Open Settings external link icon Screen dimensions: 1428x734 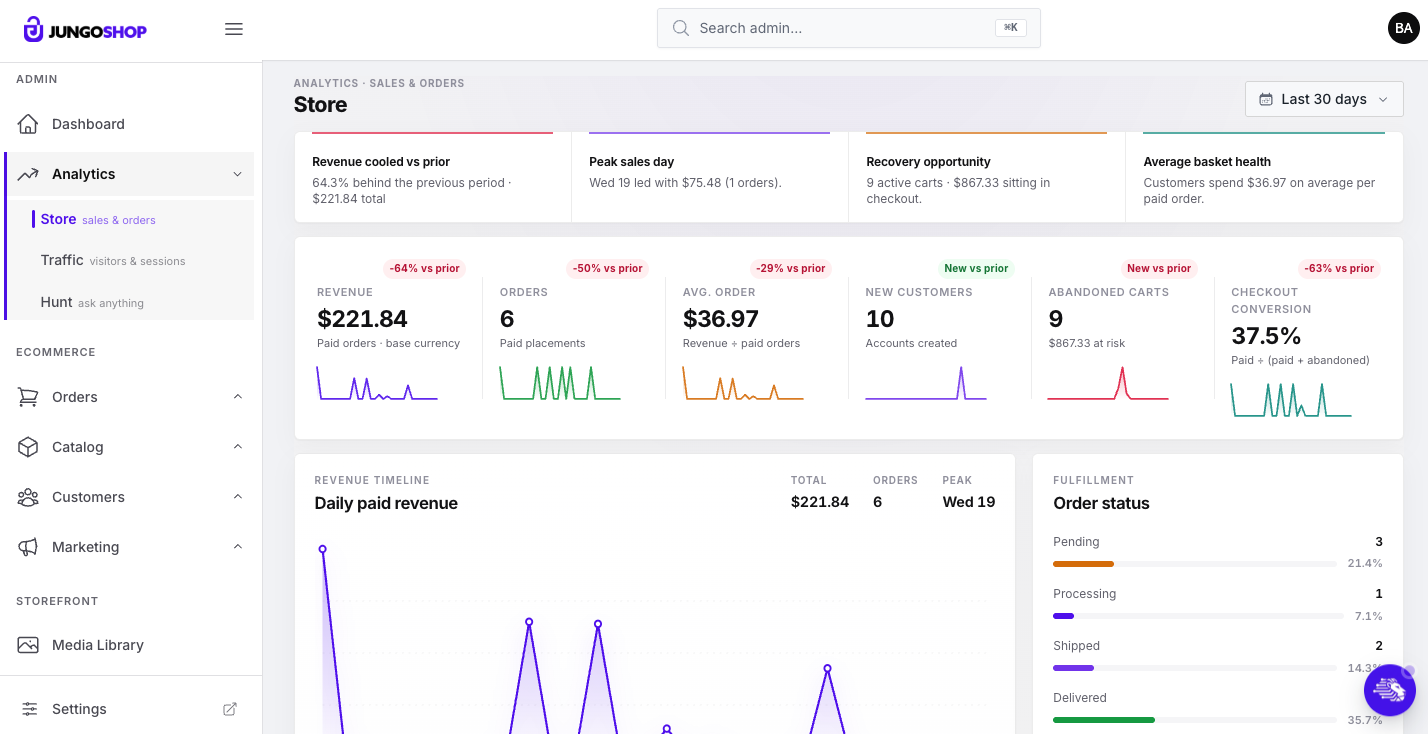click(230, 709)
